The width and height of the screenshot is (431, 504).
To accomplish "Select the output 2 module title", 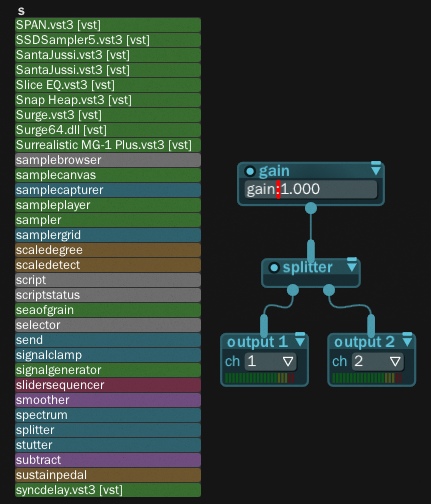I will click(x=364, y=342).
